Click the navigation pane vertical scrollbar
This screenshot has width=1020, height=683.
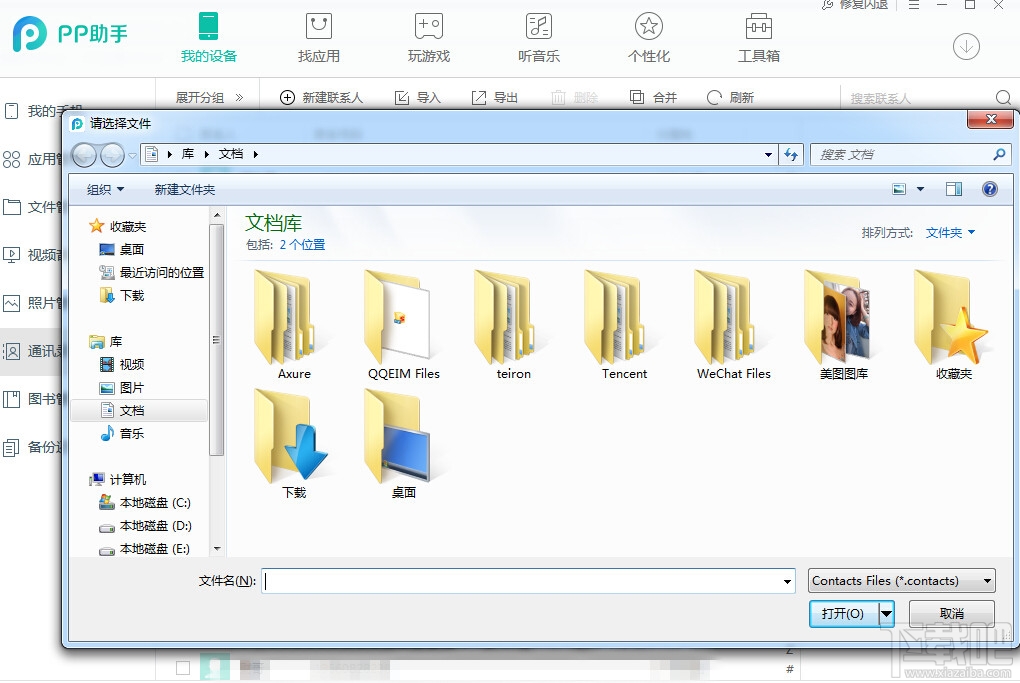tap(216, 340)
